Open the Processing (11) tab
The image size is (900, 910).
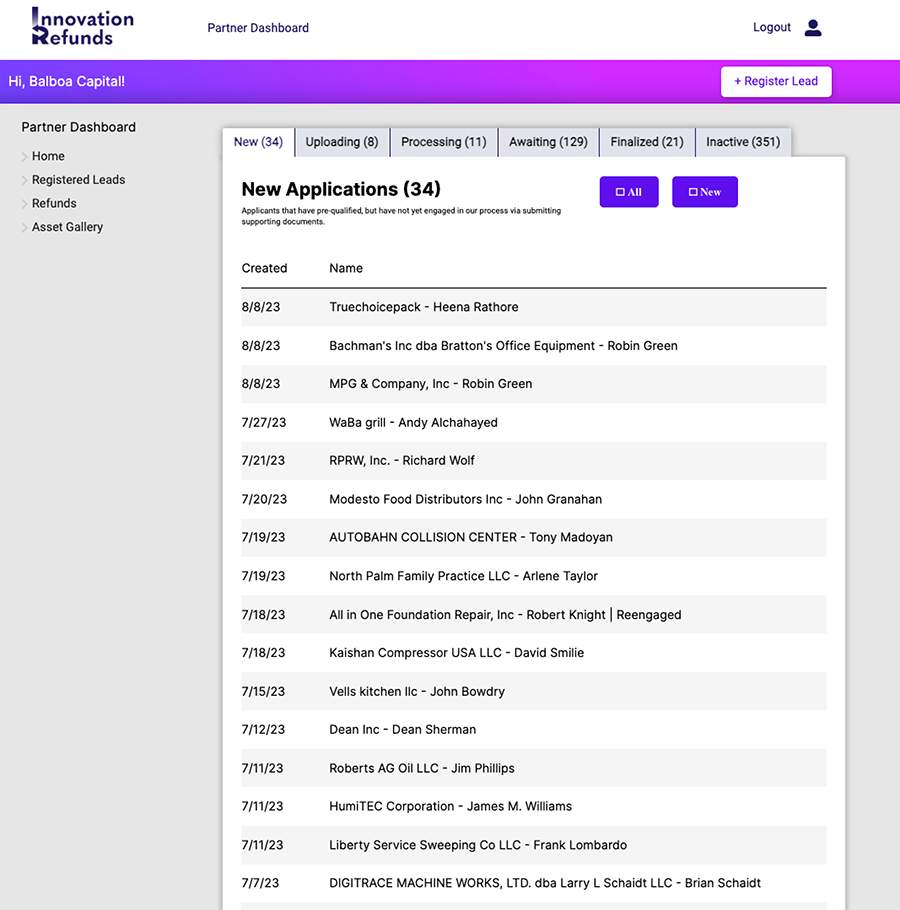pos(443,142)
